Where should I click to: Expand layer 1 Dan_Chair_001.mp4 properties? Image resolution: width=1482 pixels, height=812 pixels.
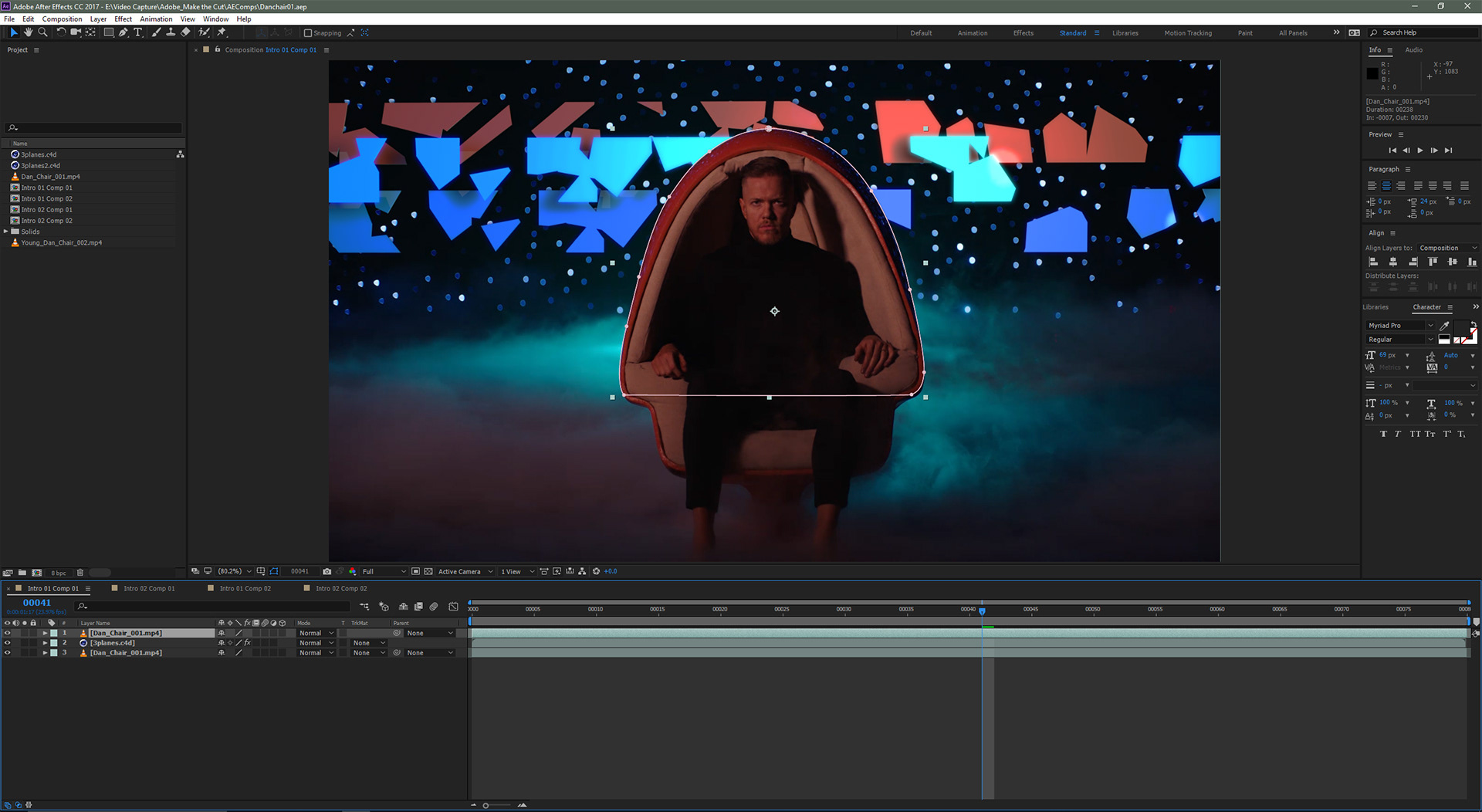(x=45, y=633)
